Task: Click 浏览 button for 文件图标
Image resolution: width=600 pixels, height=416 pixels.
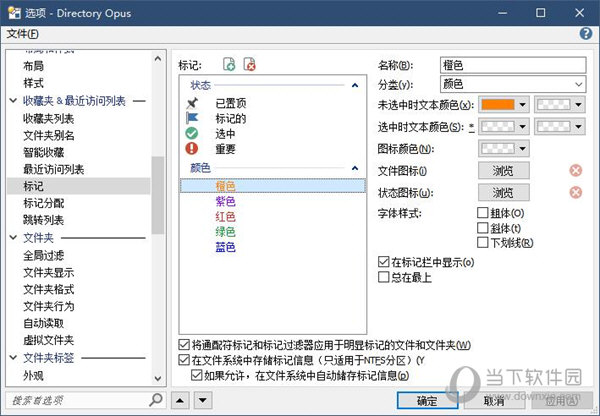Action: [x=504, y=171]
